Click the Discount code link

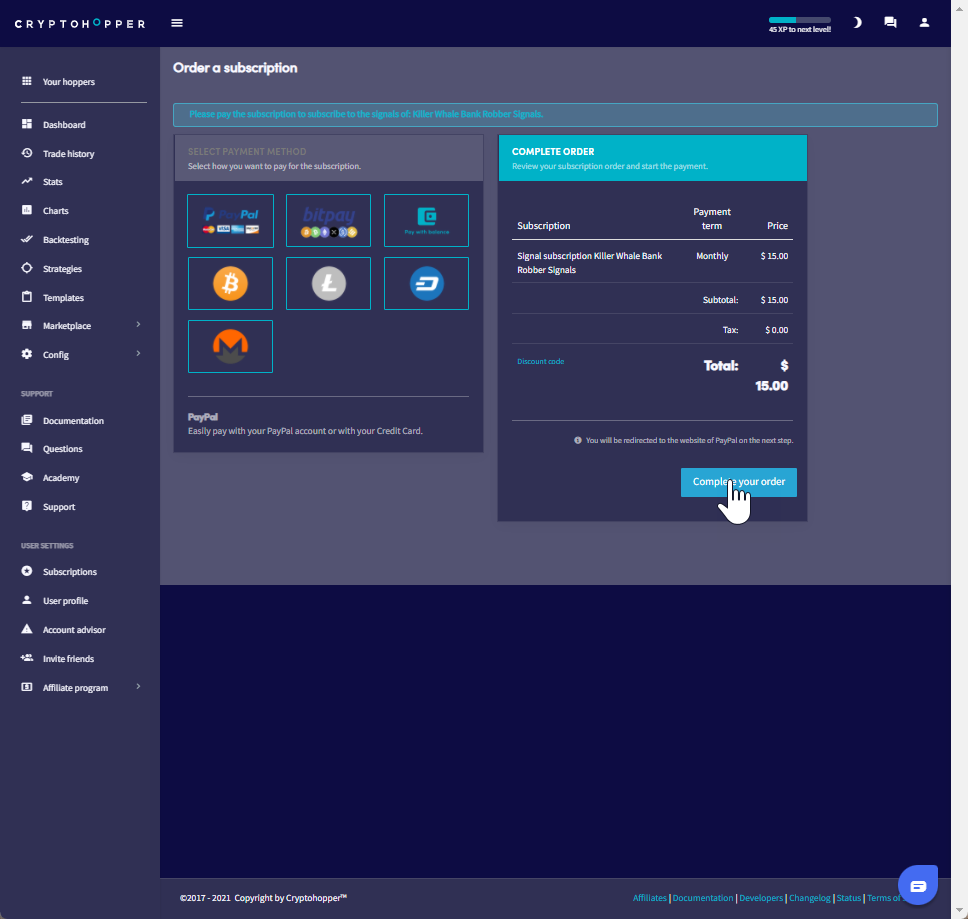pyautogui.click(x=540, y=361)
